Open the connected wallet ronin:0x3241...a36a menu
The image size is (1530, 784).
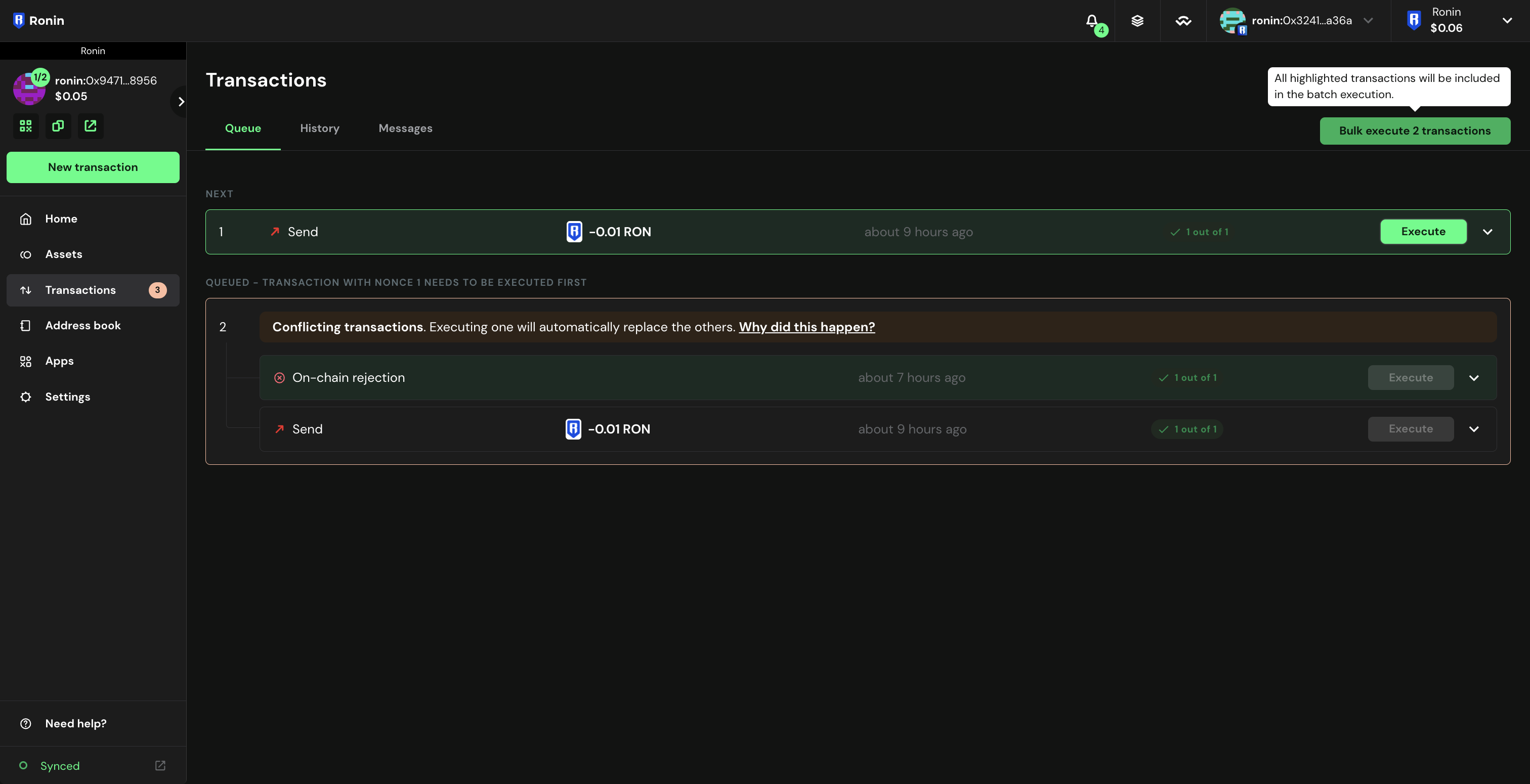(x=1297, y=21)
